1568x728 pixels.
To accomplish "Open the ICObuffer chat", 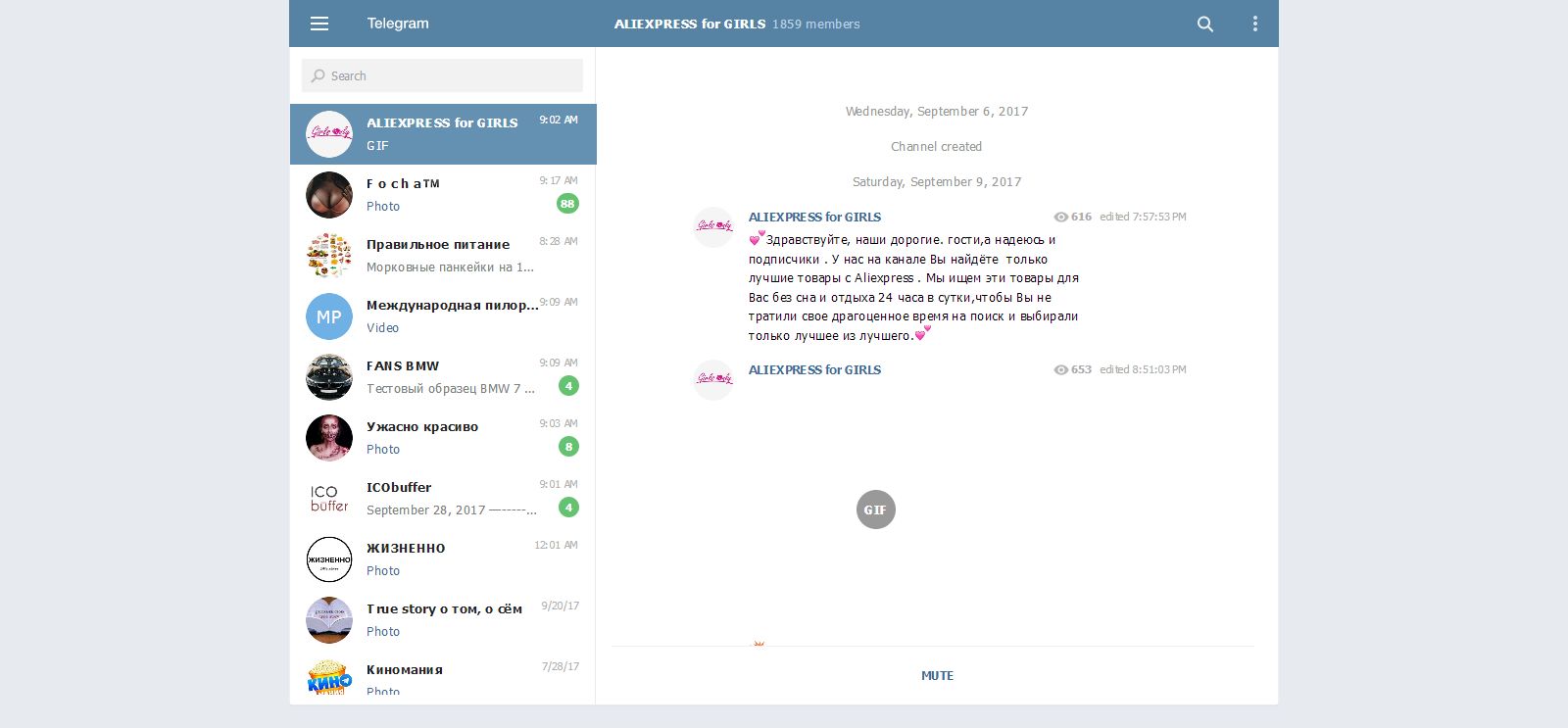I will (x=443, y=499).
